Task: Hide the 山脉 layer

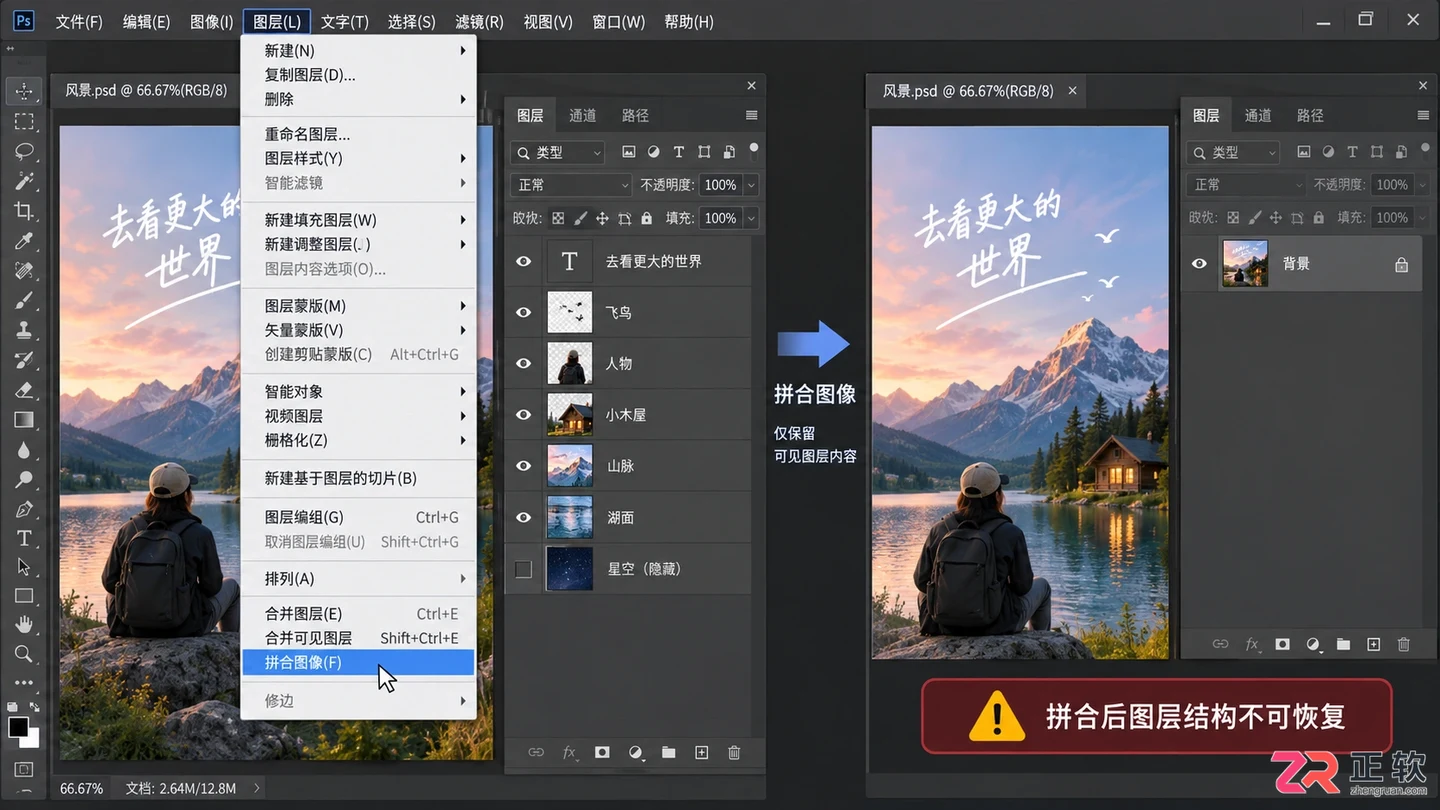Action: coord(523,466)
